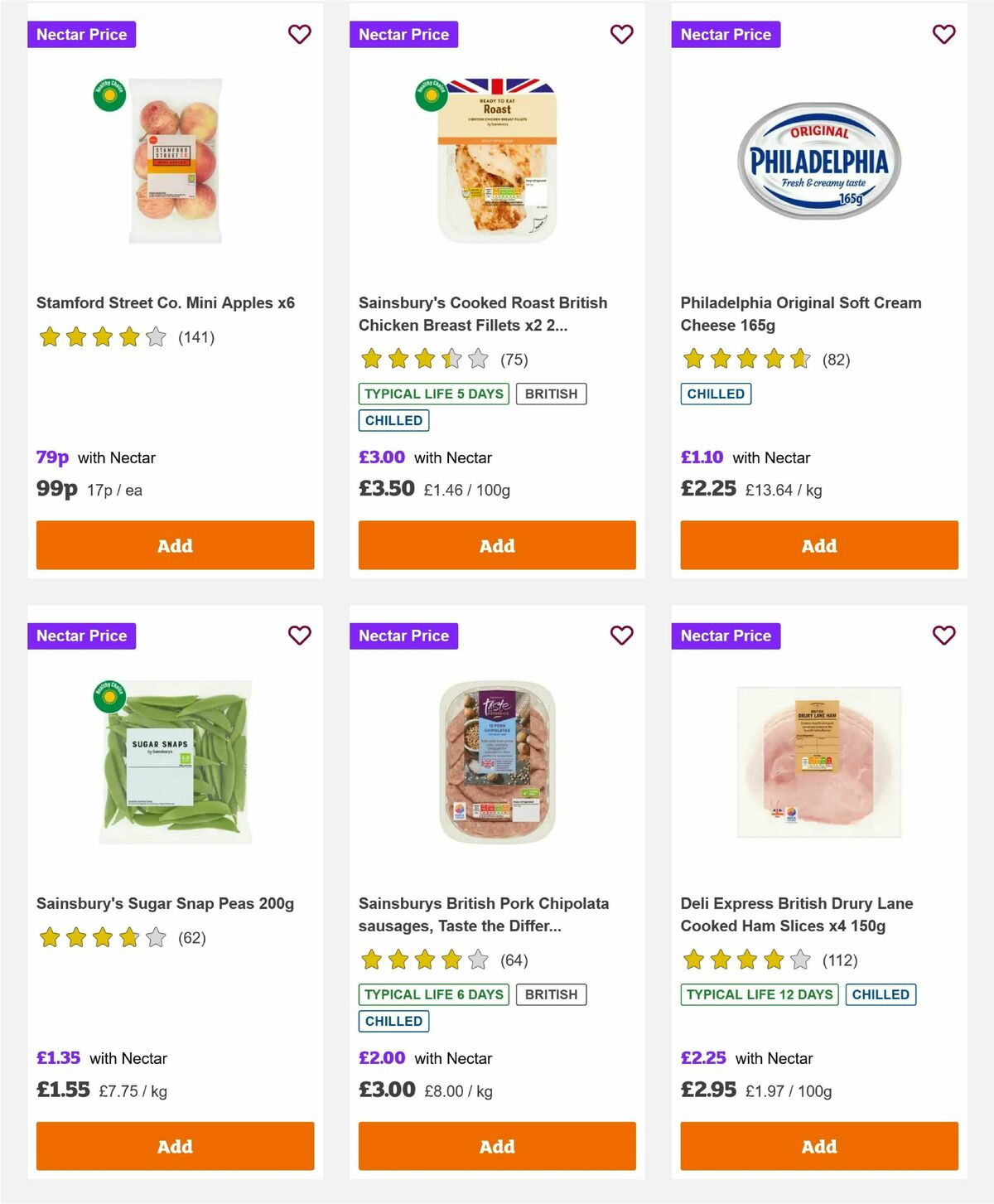Favorite the Philadelphia Original Soft Cream Cheese
The height and width of the screenshot is (1204, 994).
(x=943, y=34)
